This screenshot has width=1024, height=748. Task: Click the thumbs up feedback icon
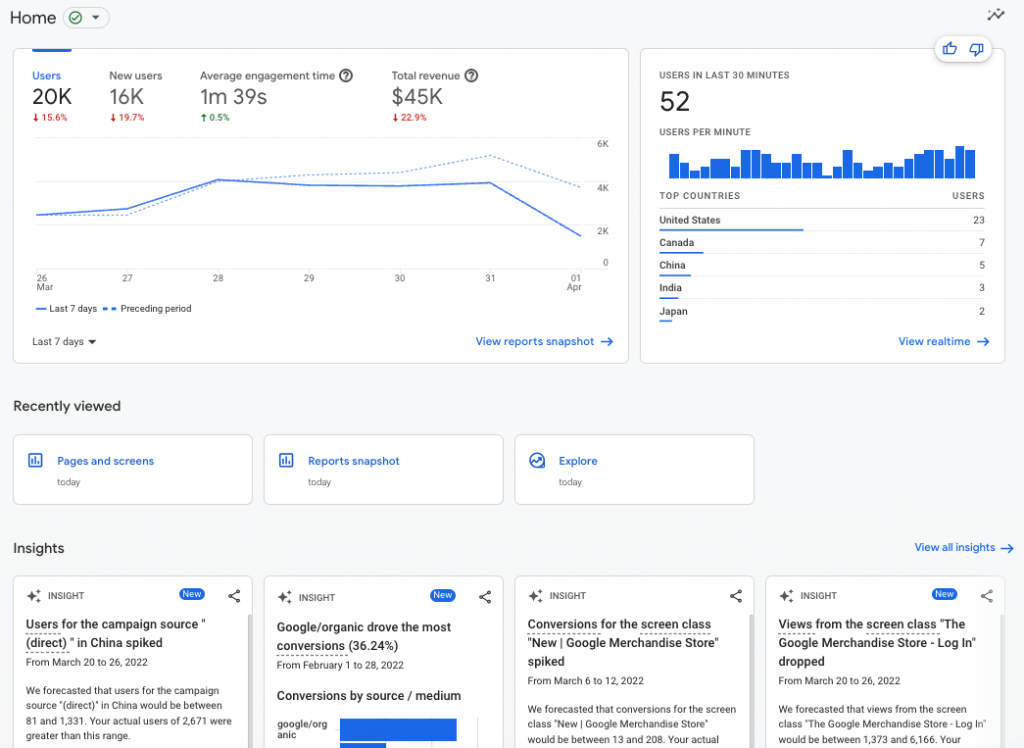click(949, 49)
